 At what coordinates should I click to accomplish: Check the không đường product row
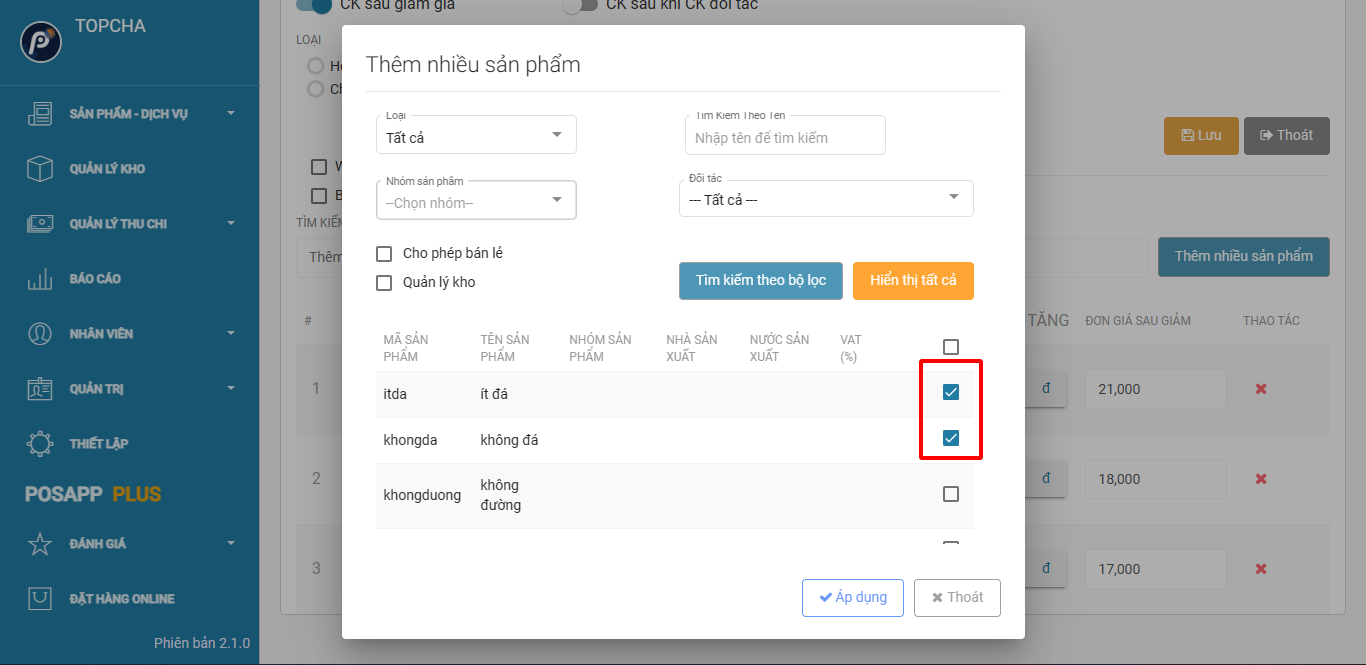(x=951, y=494)
